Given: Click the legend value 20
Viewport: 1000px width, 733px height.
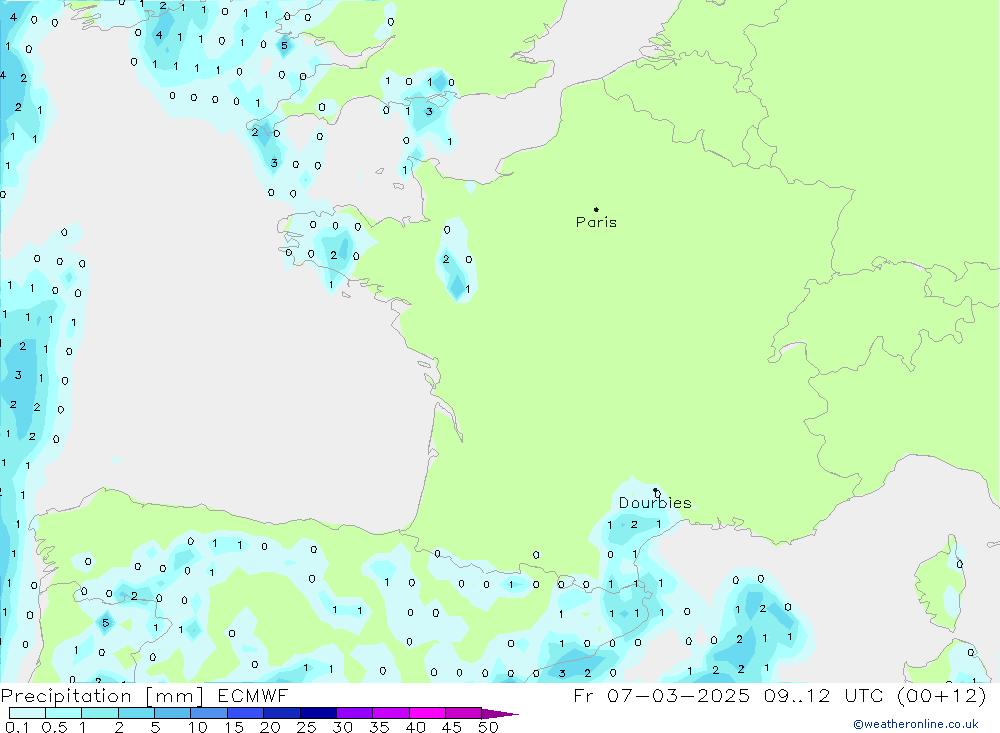Looking at the screenshot, I should pyautogui.click(x=270, y=727).
